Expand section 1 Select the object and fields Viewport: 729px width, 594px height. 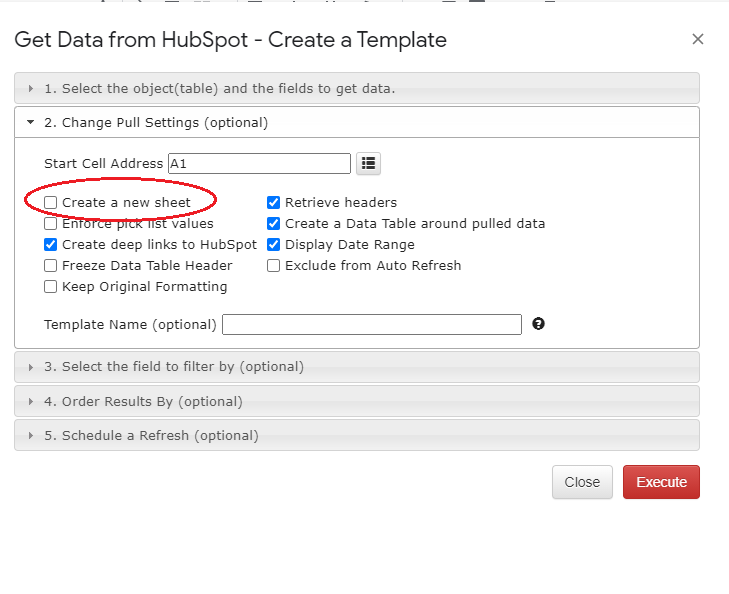357,88
